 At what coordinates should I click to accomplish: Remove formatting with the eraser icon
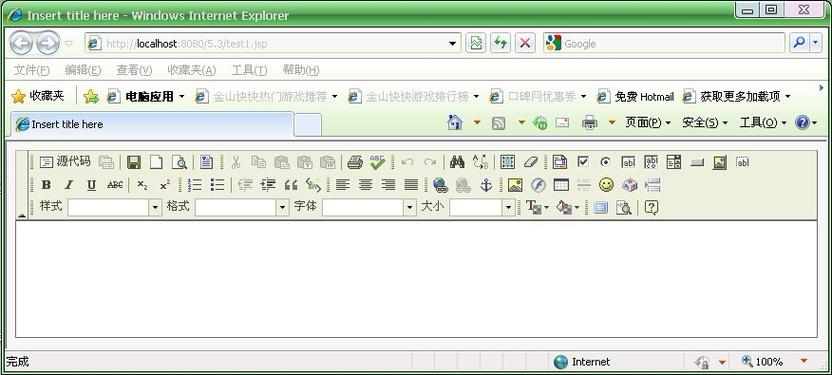pos(531,162)
